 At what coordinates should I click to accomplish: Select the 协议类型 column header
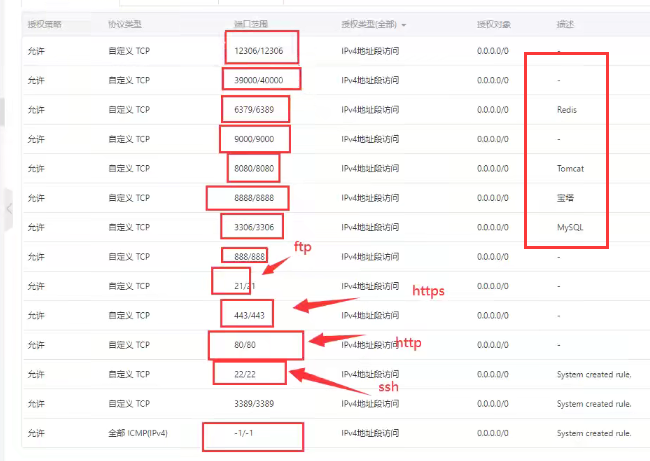coord(126,22)
